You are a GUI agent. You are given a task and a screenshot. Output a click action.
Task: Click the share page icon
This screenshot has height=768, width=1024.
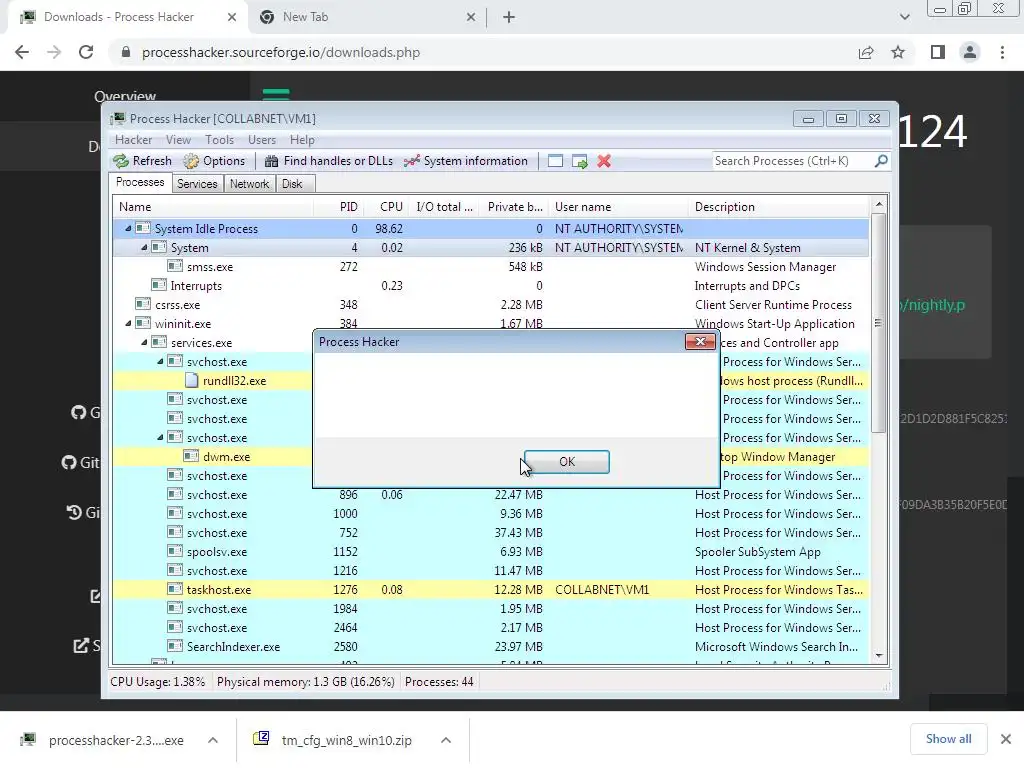pyautogui.click(x=866, y=52)
